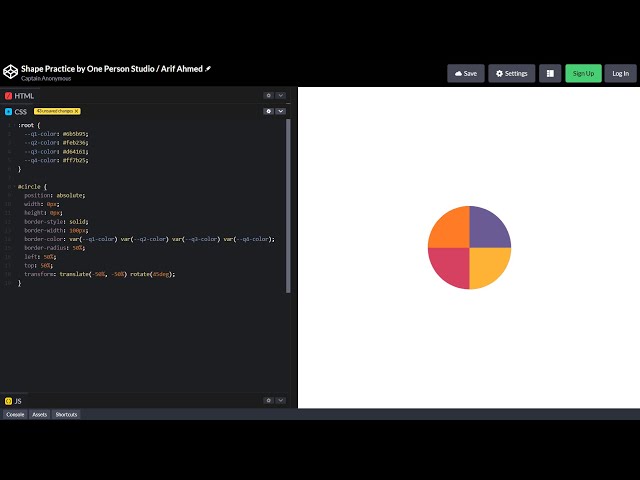The height and width of the screenshot is (480, 640).
Task: Open the CSS panel settings gear
Action: 268,111
